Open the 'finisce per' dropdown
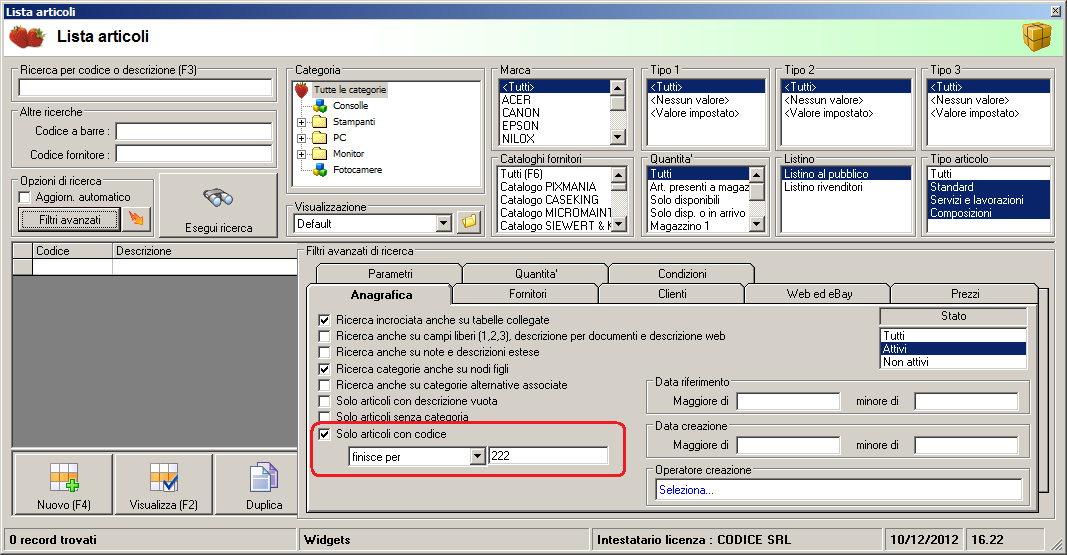The width and height of the screenshot is (1067, 555). click(476, 456)
